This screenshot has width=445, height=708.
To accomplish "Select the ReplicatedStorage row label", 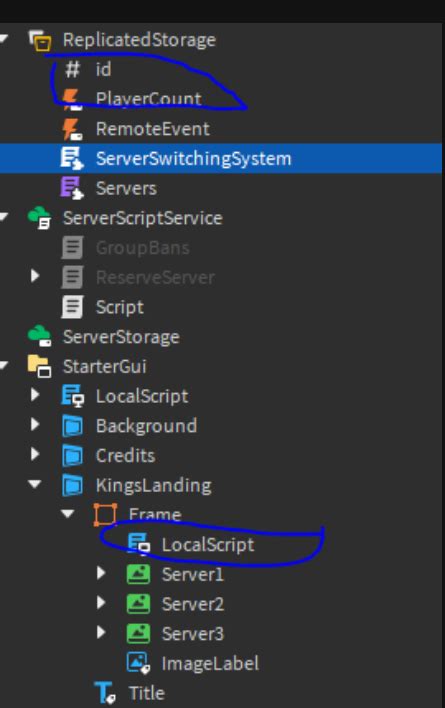I will (139, 40).
